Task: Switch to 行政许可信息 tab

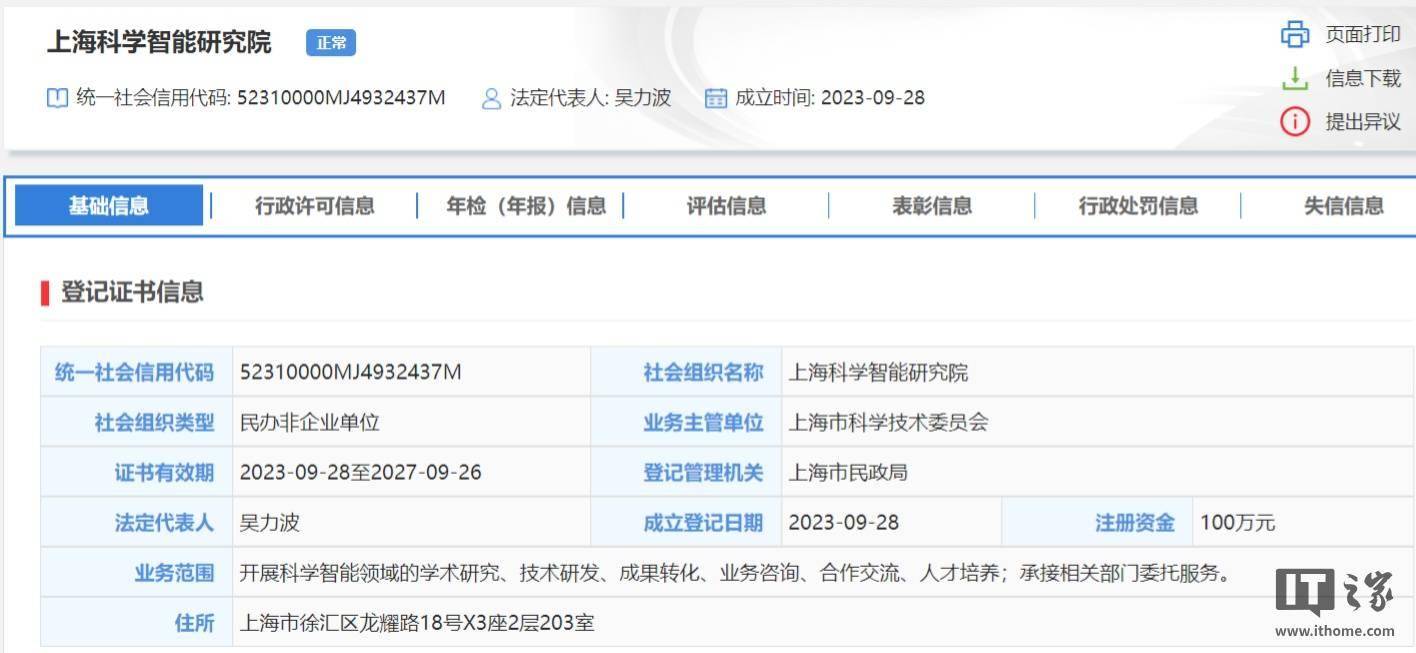Action: [x=315, y=206]
